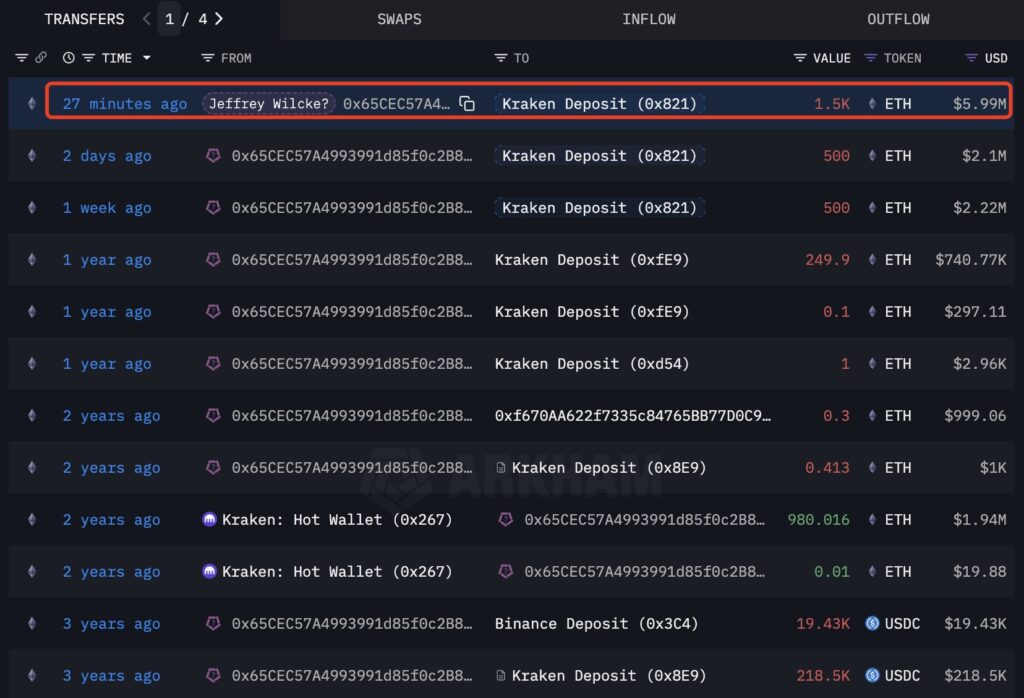Click Kraken logo in first Hot Wallet row
1024x698 pixels.
210,520
